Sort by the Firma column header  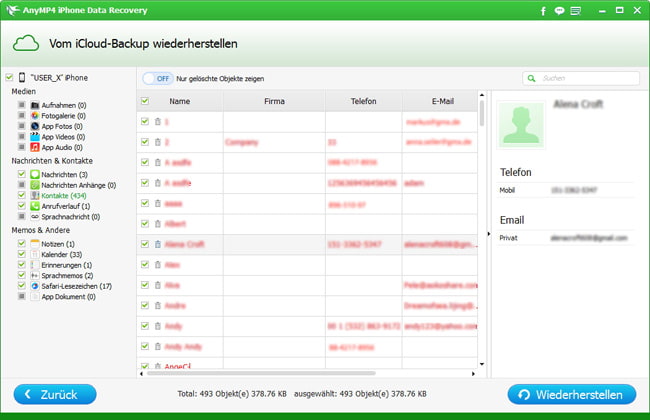point(274,101)
